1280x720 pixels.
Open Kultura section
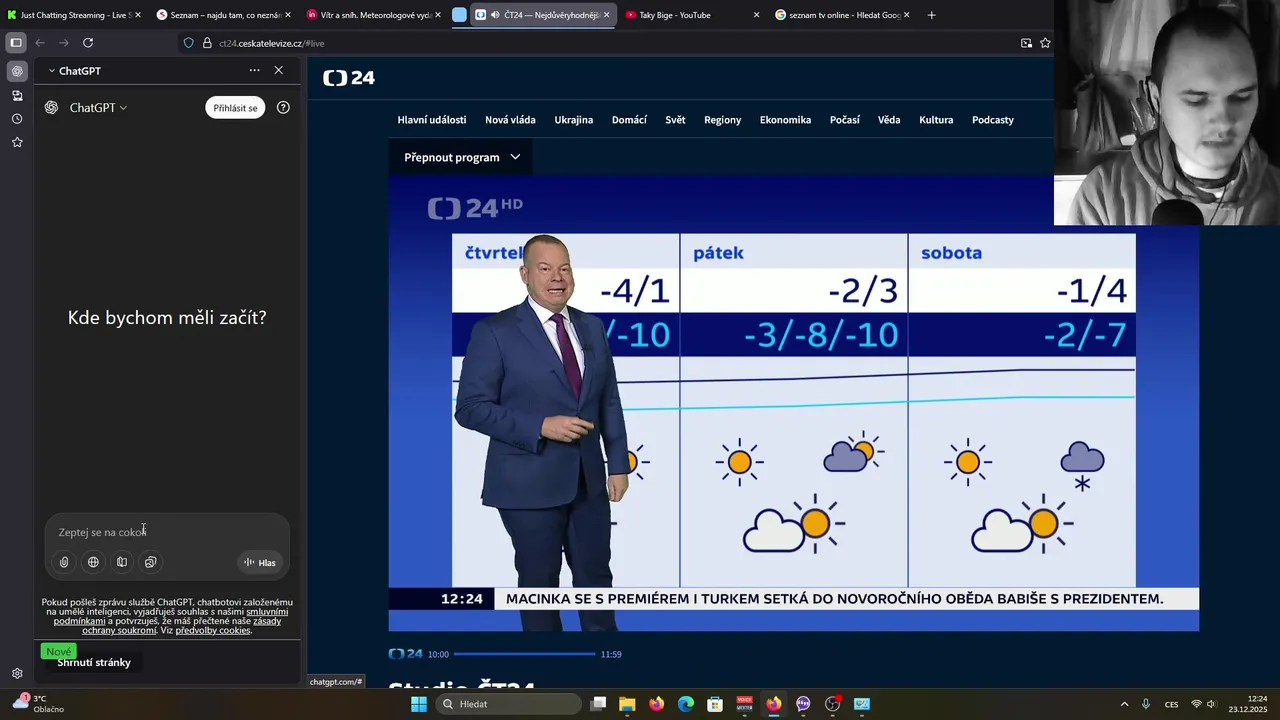click(936, 120)
